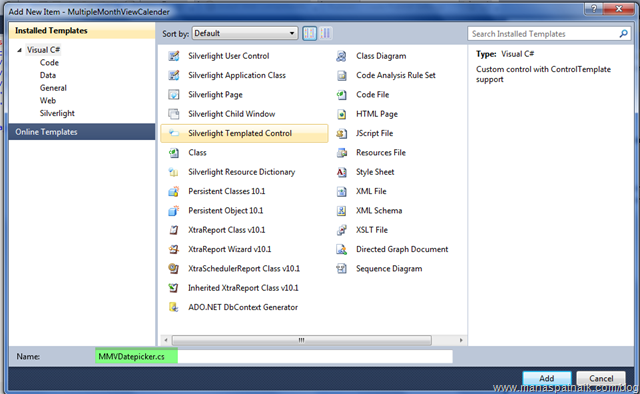Click the Style Sheet icon
The height and width of the screenshot is (394, 640).
tap(342, 172)
